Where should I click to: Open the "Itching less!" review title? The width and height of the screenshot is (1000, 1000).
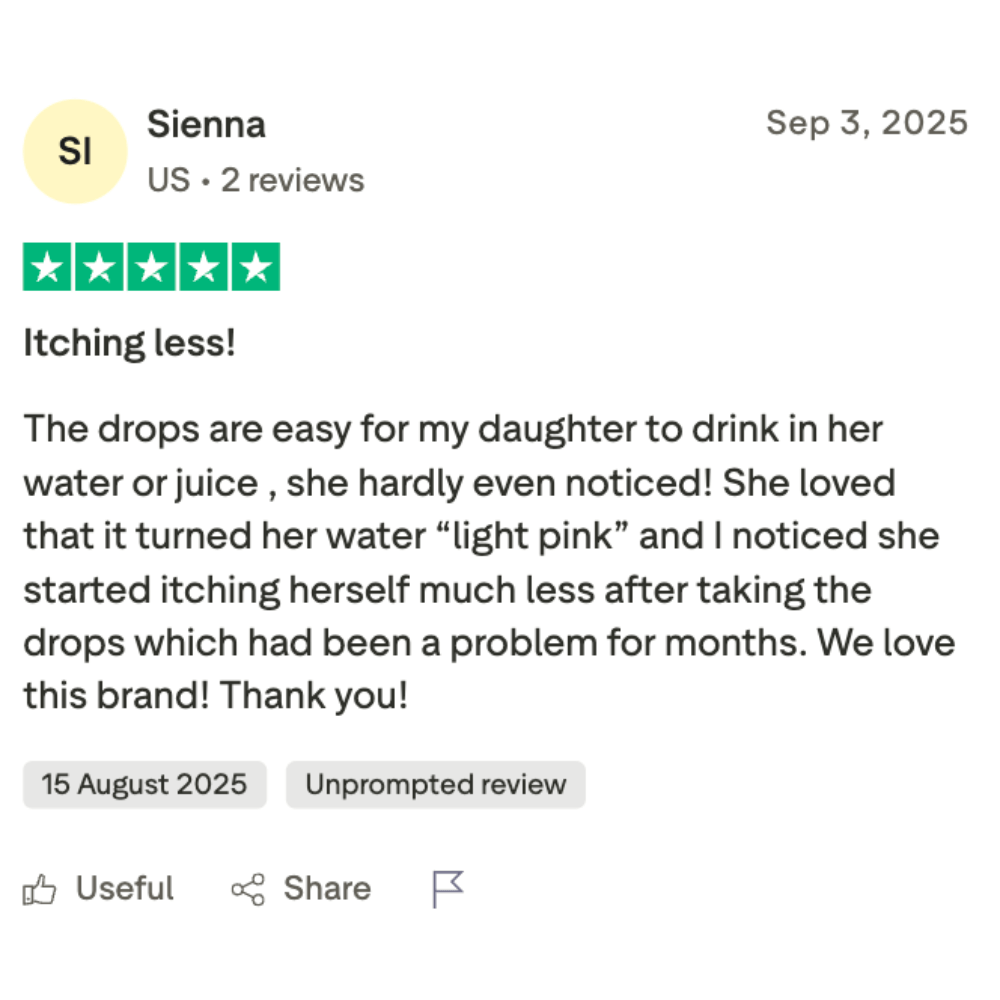coord(129,344)
